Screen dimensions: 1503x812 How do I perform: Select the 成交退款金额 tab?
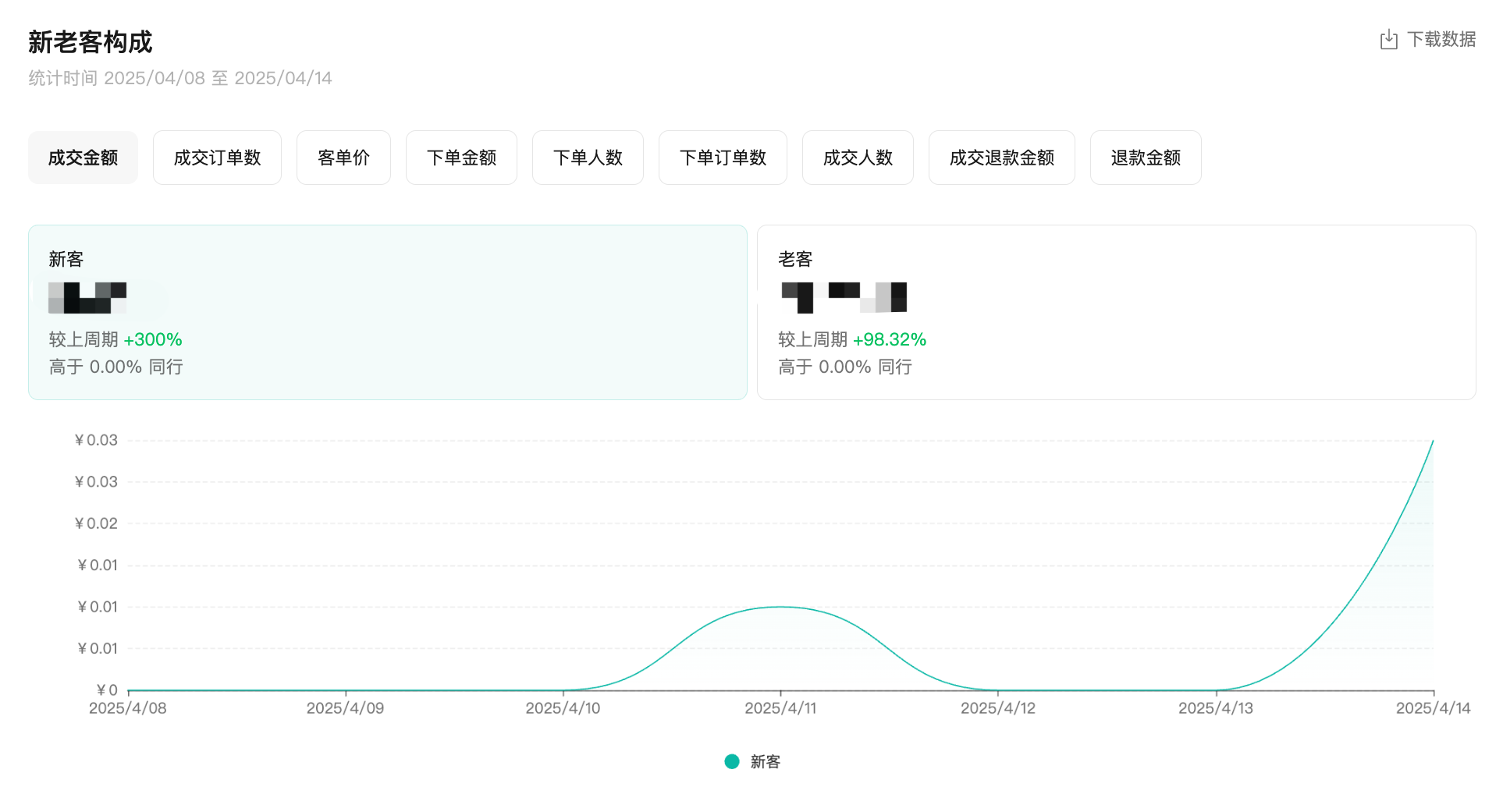pyautogui.click(x=1001, y=158)
